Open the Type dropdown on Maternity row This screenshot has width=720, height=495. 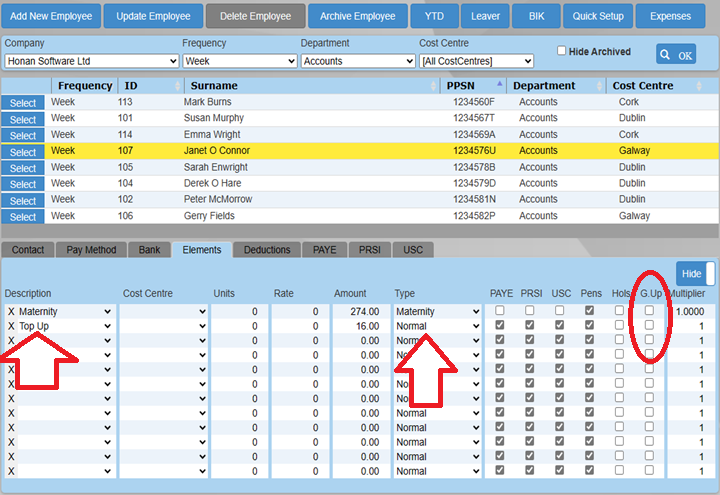click(x=437, y=312)
